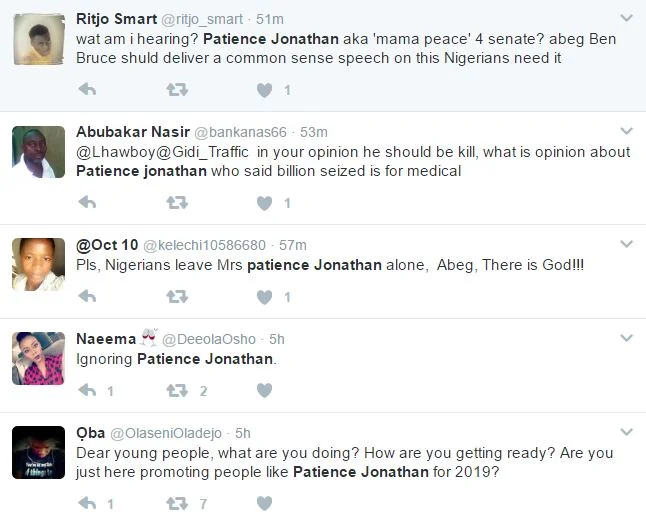Retweet Ritjo Smart's tweet
This screenshot has height=522, width=646.
pos(176,90)
